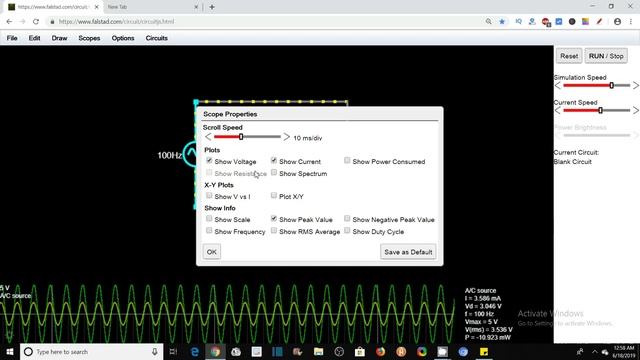
Task: Click the browser forward arrow
Action: click(22, 22)
